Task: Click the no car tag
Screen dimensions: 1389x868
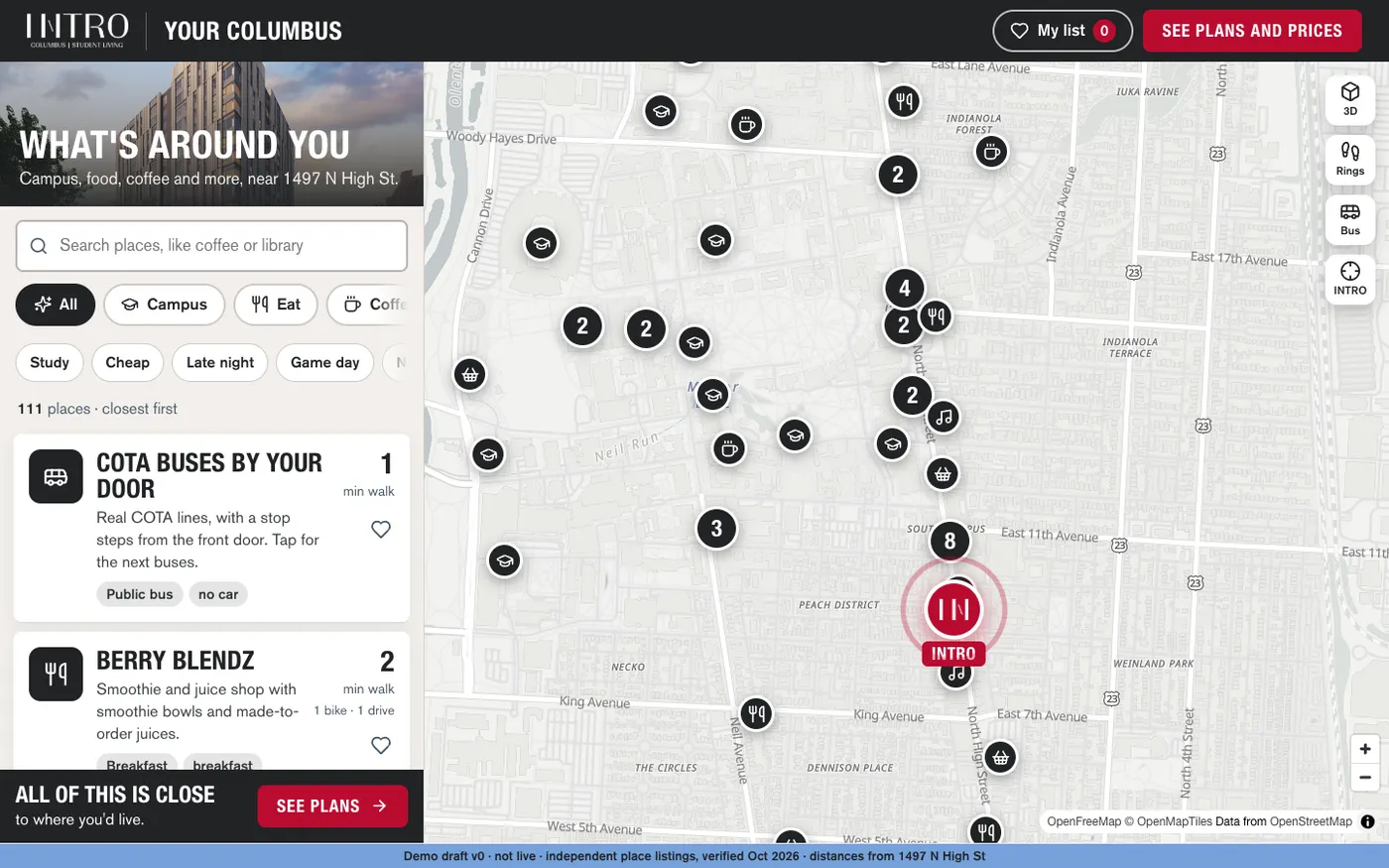Action: [218, 594]
